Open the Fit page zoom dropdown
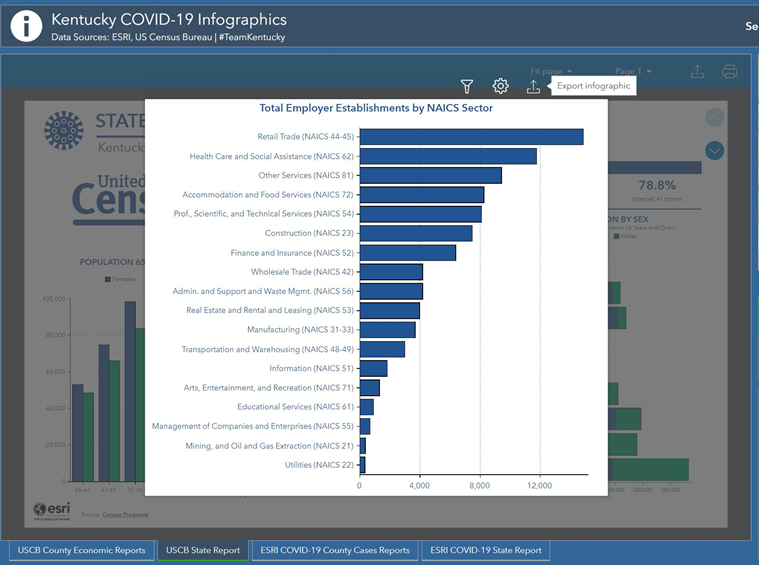Image resolution: width=759 pixels, height=565 pixels. pyautogui.click(x=551, y=72)
